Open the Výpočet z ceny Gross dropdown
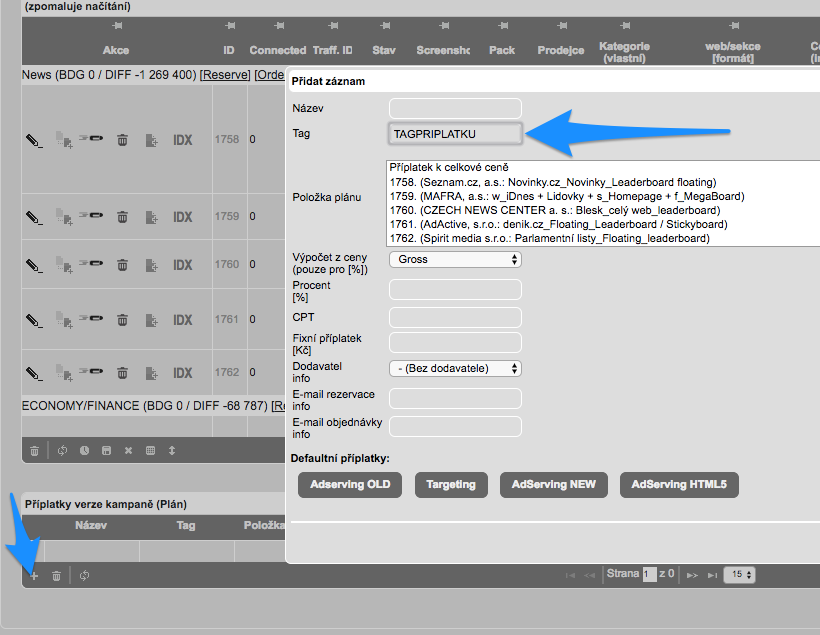Screen dimensions: 820x635 (x=455, y=259)
